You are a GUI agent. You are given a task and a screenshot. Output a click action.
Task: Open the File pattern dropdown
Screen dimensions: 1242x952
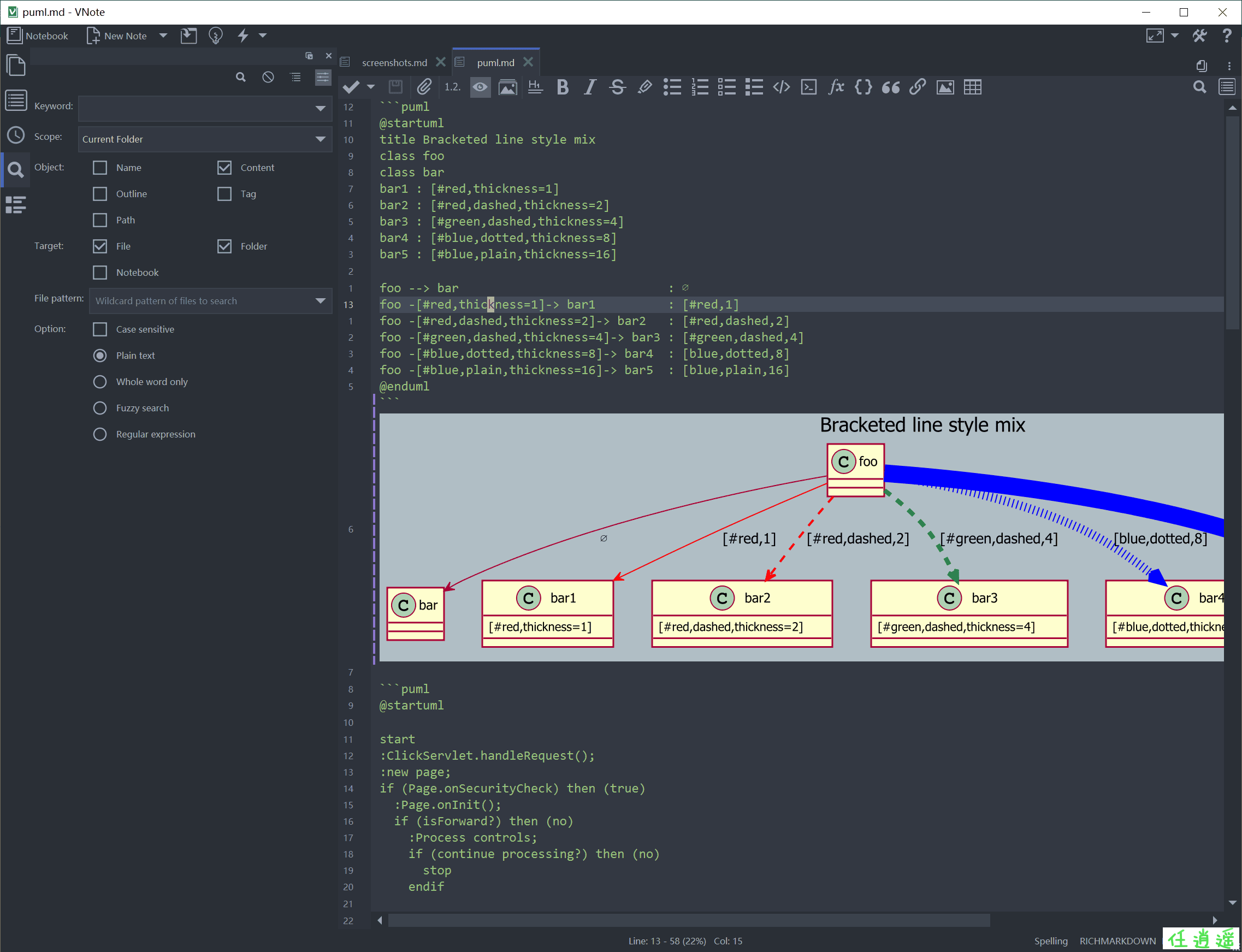(x=320, y=301)
